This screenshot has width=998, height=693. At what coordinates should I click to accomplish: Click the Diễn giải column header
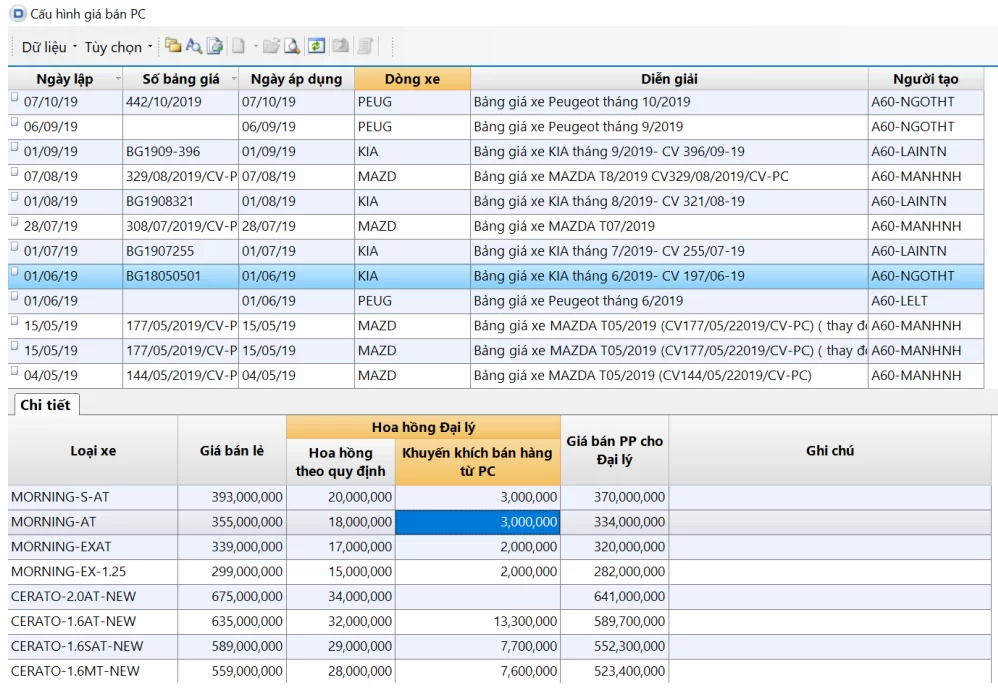click(669, 79)
